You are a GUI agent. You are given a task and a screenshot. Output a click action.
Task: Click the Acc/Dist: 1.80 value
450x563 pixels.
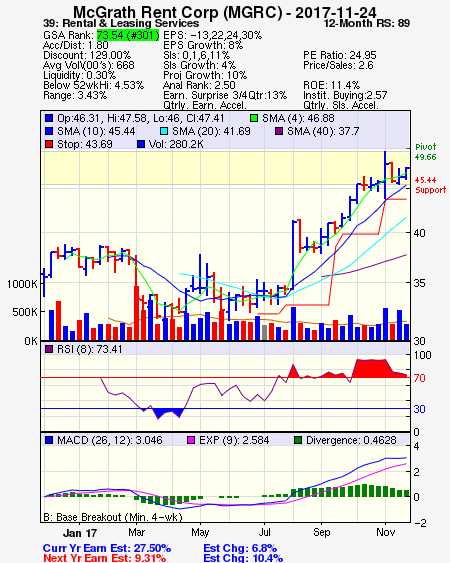tap(76, 45)
